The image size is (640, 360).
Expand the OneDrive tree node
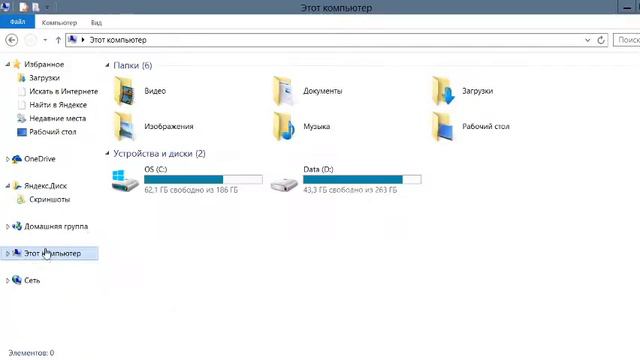pyautogui.click(x=7, y=159)
